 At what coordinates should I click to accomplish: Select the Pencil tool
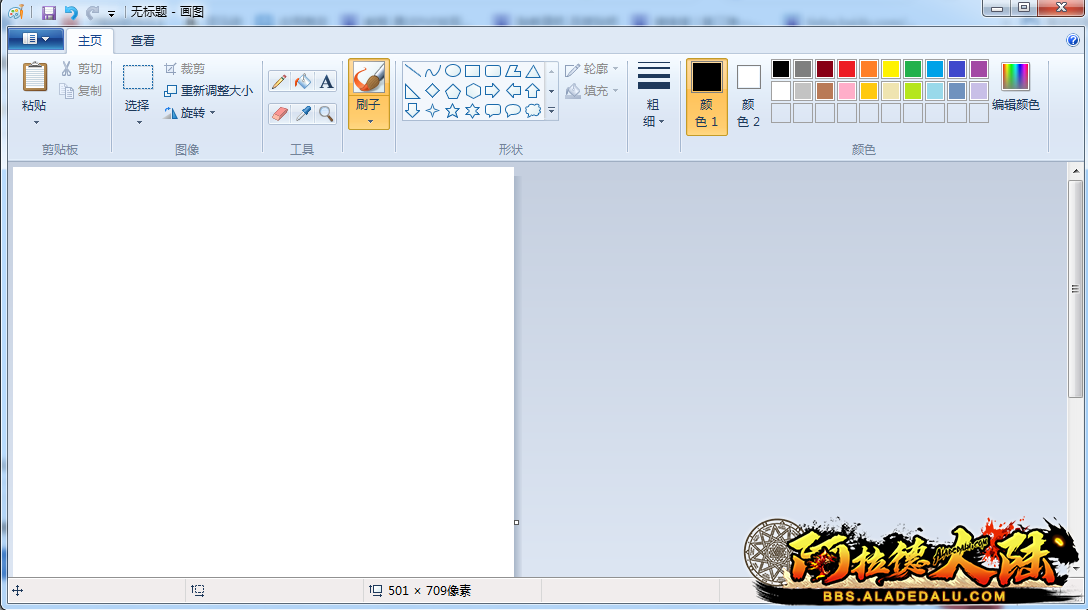click(x=279, y=81)
